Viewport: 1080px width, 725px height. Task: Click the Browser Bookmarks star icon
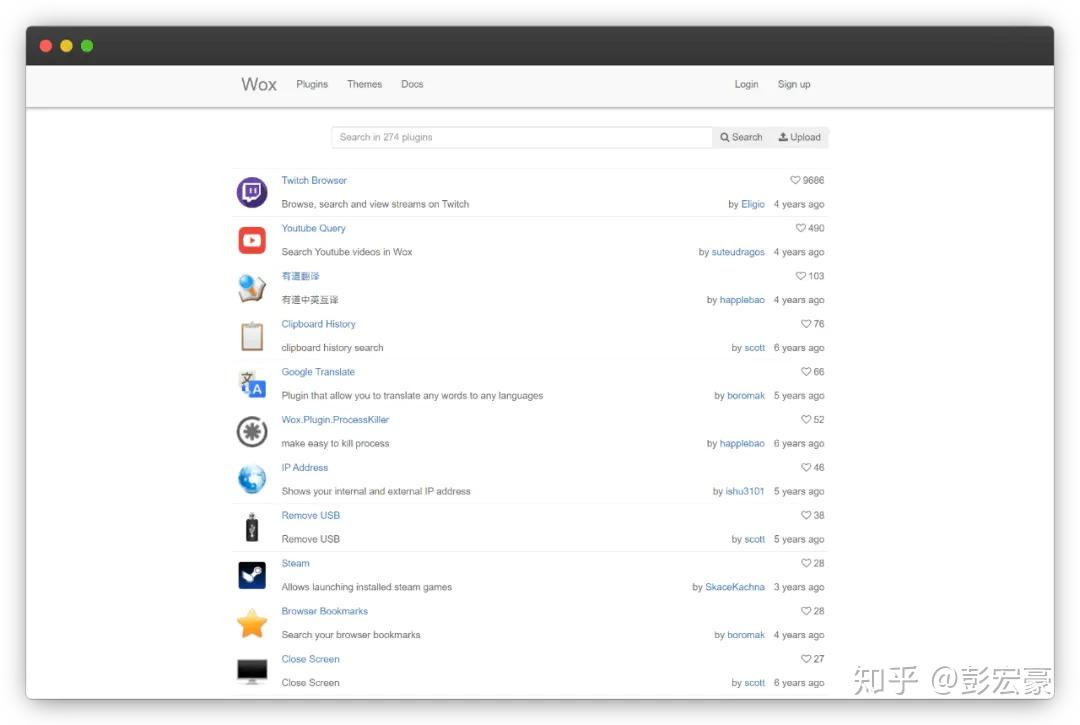(x=252, y=623)
